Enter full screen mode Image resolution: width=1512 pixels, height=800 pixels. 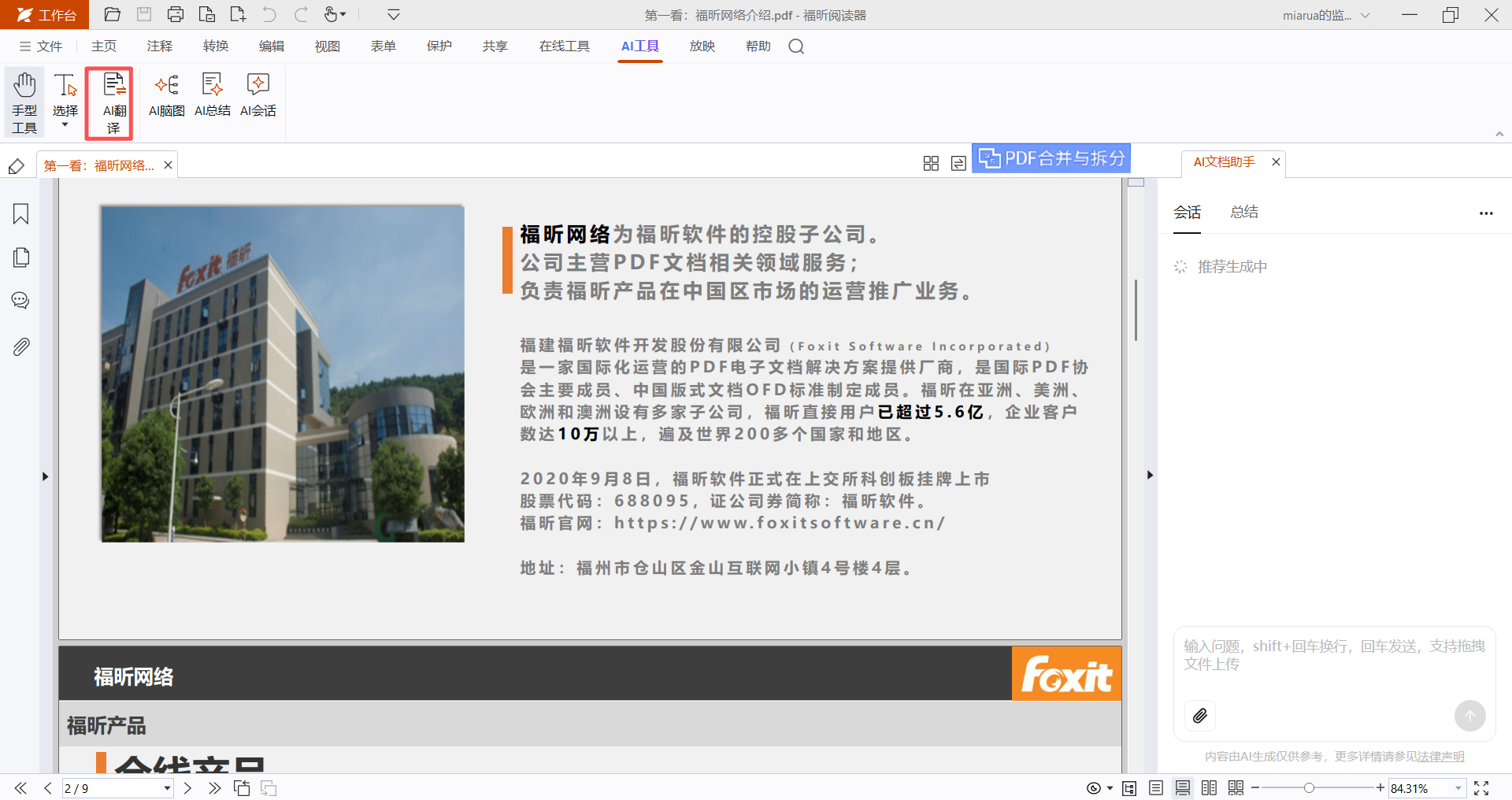(1481, 788)
